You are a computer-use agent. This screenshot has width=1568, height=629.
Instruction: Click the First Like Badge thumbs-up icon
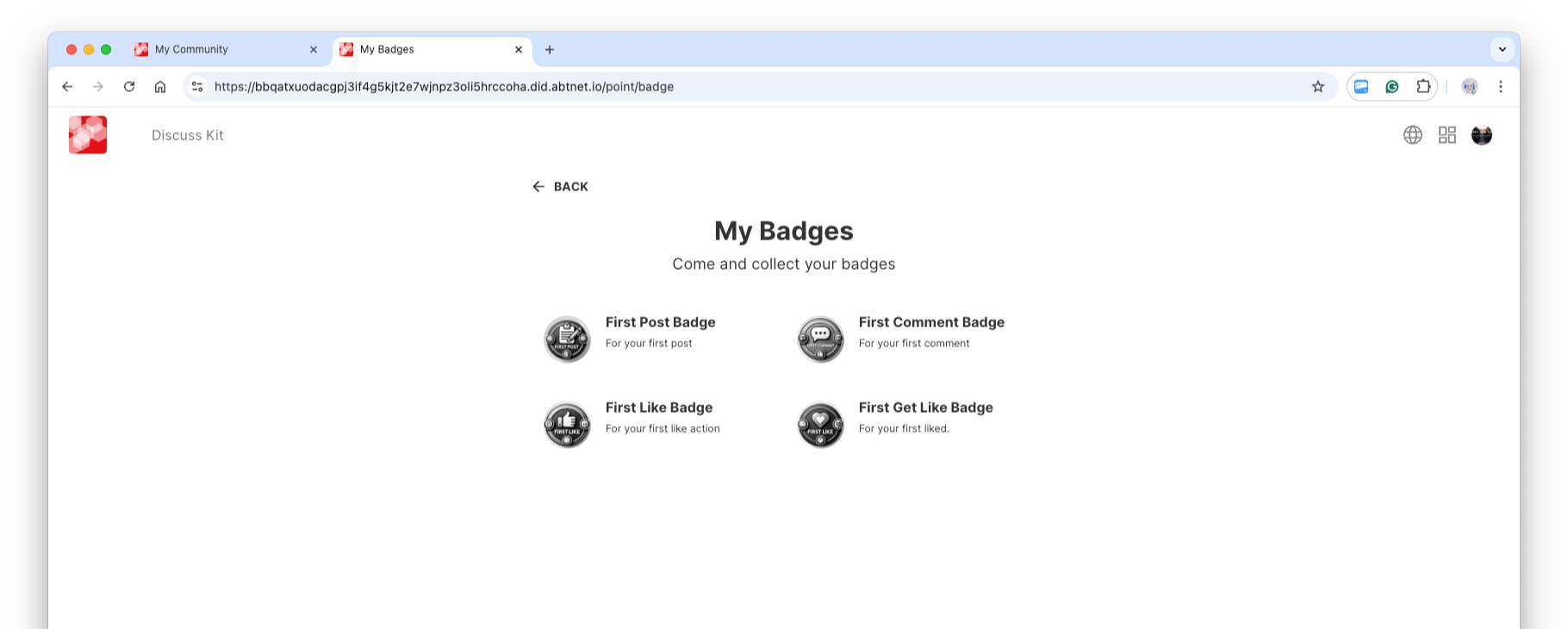tap(567, 425)
